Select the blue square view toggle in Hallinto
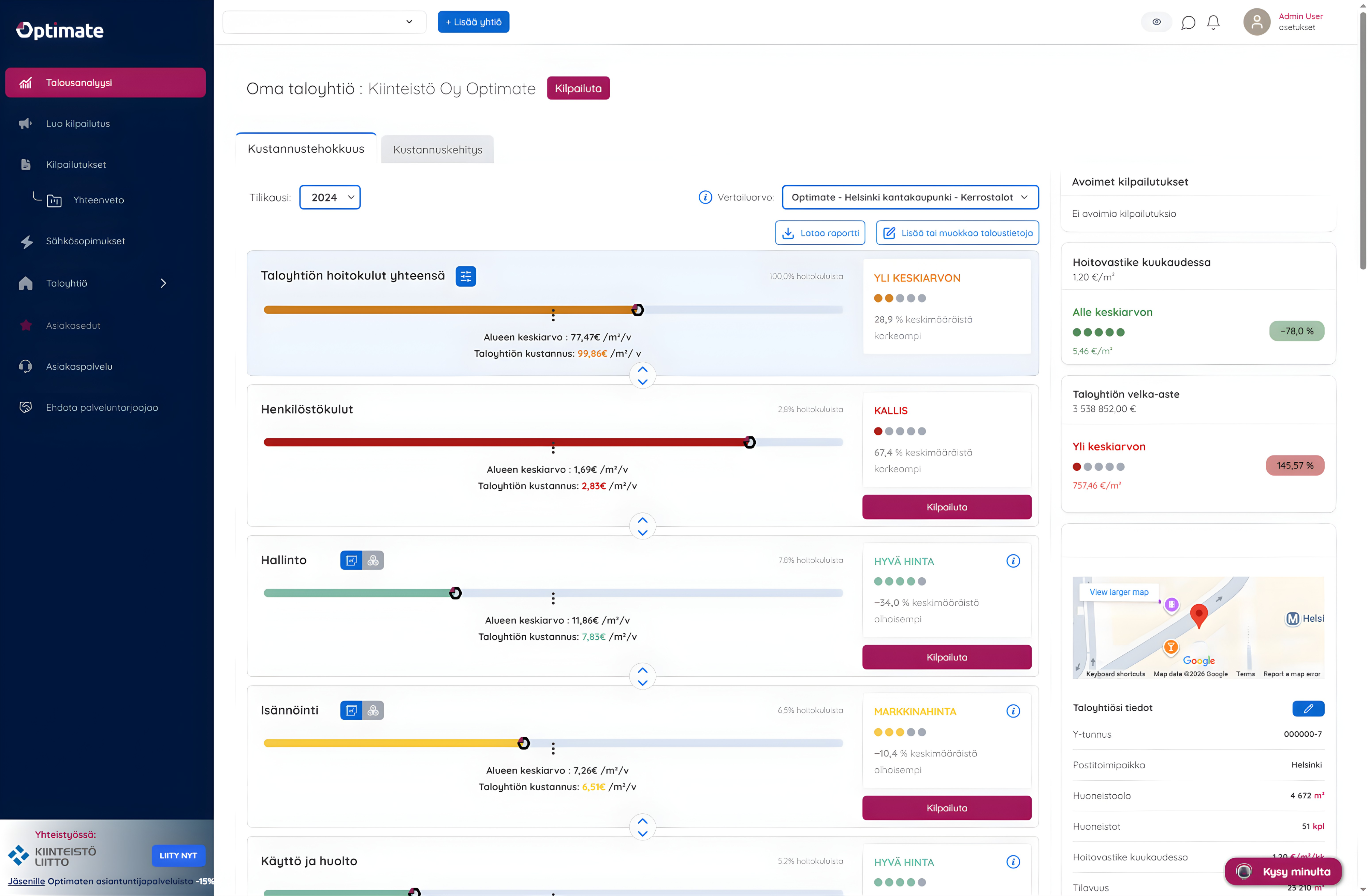 (x=351, y=560)
